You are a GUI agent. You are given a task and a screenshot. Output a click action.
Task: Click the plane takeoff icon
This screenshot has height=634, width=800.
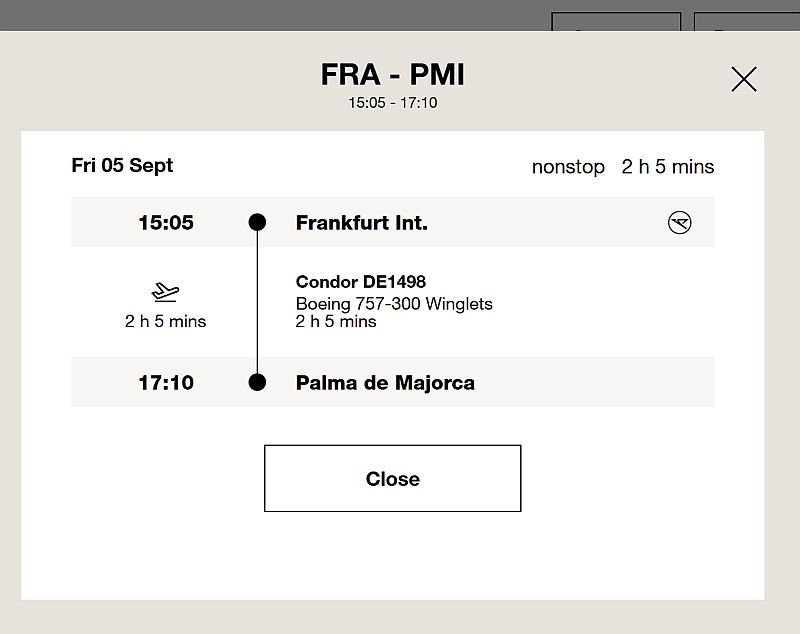click(165, 292)
